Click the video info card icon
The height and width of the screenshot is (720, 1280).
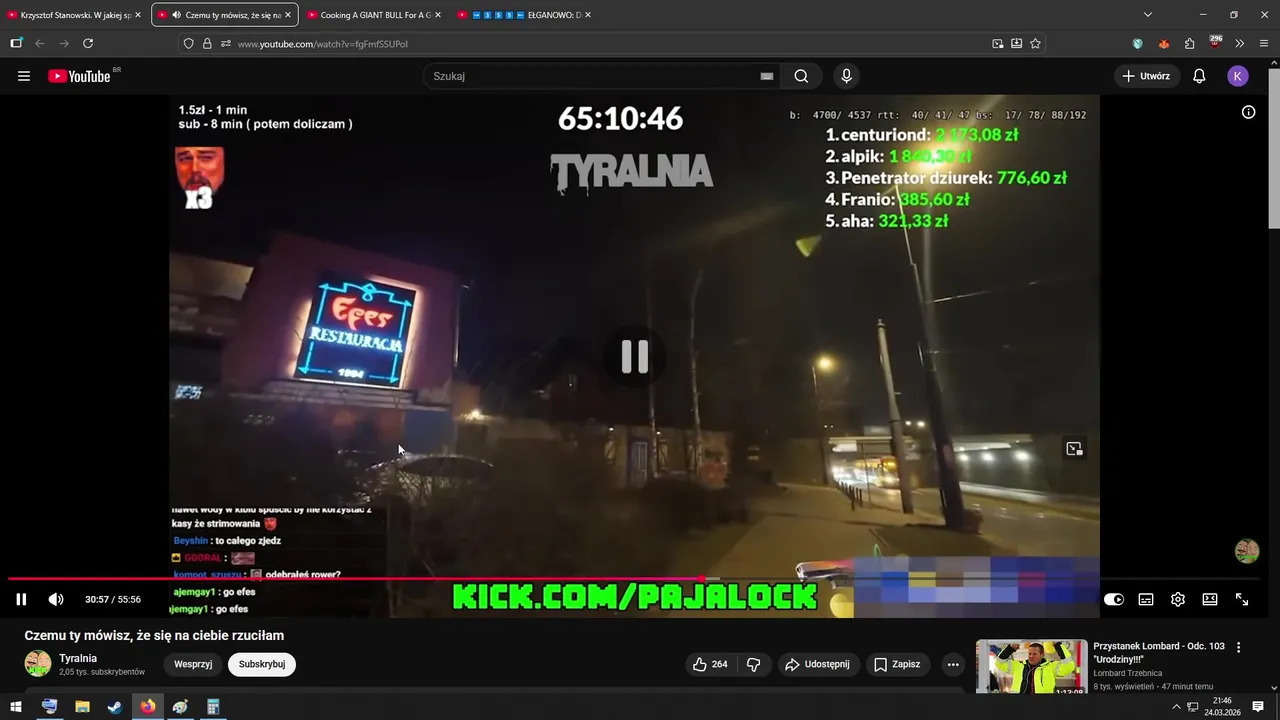[x=1248, y=112]
